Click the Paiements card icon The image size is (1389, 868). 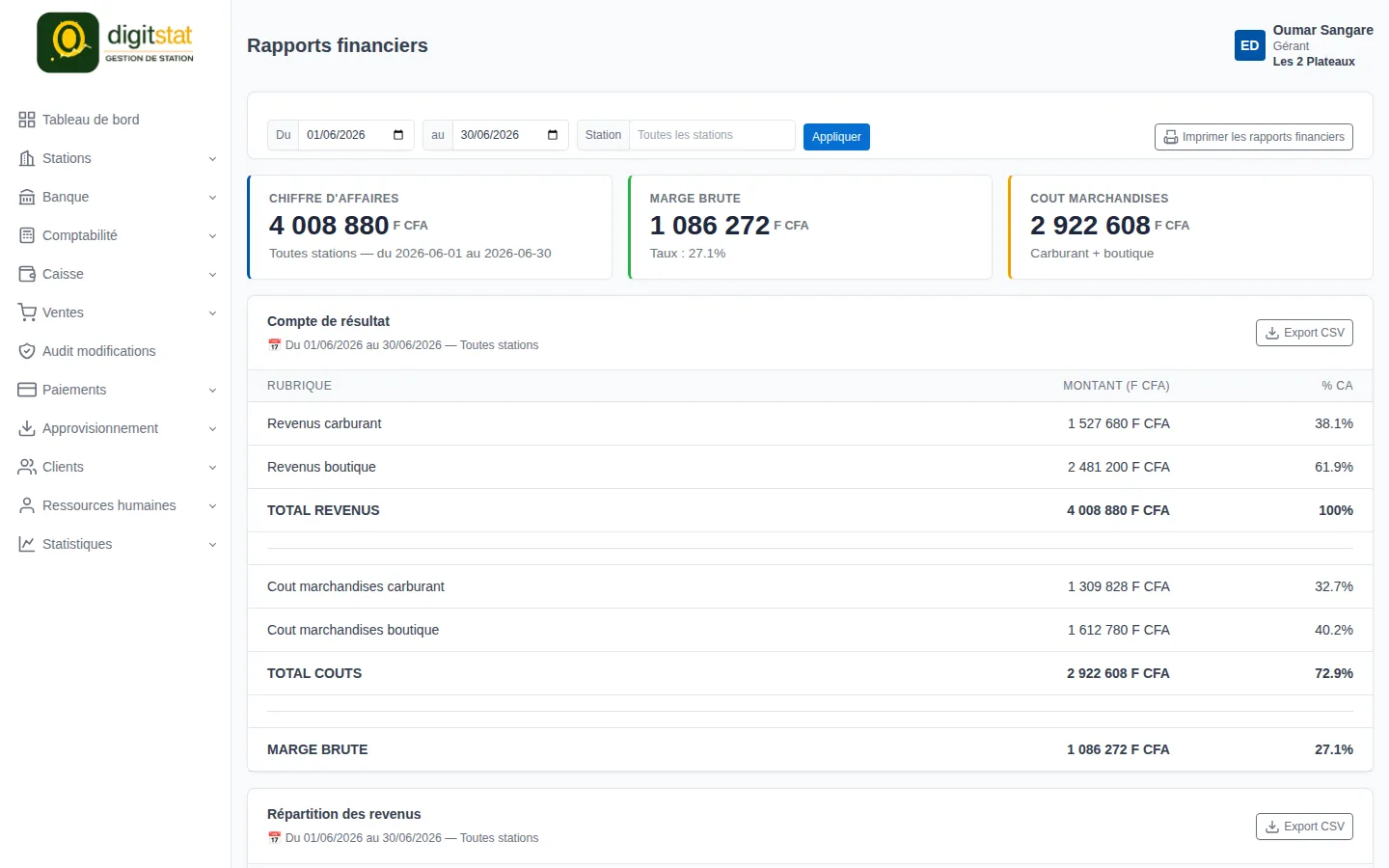tap(27, 390)
